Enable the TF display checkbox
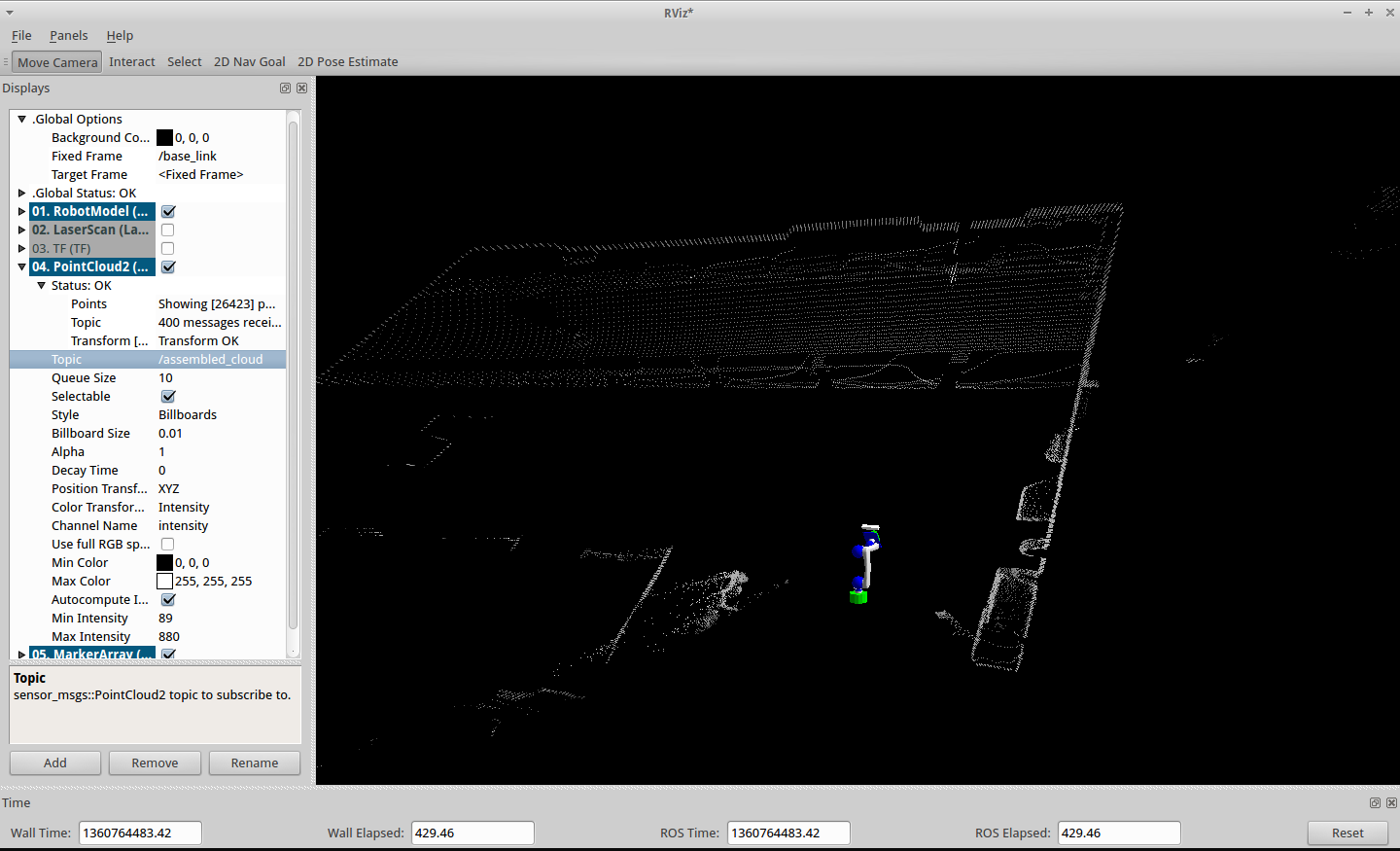This screenshot has width=1400, height=851. [x=168, y=248]
